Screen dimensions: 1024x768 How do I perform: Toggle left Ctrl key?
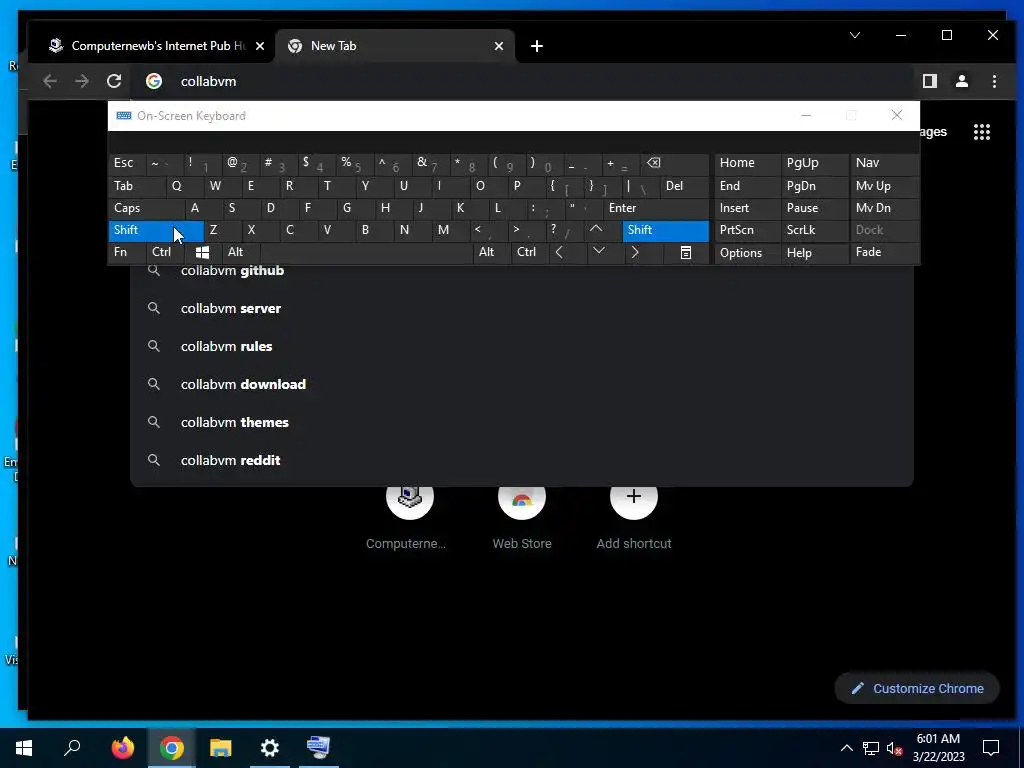tap(165, 252)
